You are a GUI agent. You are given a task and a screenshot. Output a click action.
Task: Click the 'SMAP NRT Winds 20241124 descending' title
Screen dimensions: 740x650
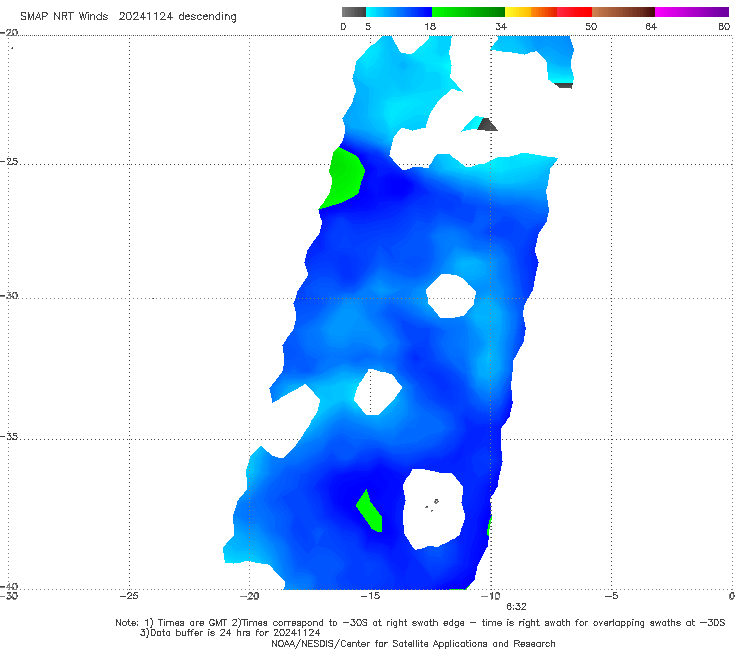point(128,17)
